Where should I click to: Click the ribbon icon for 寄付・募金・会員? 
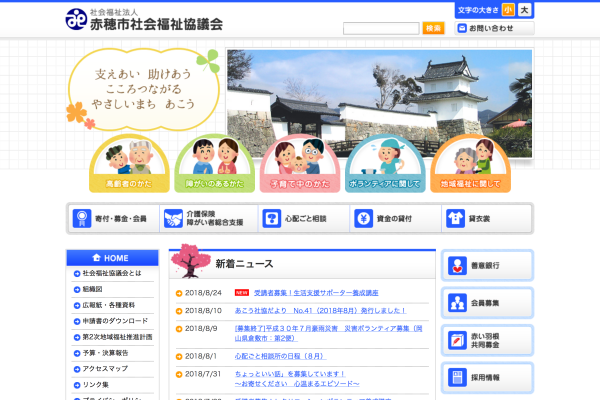82,219
